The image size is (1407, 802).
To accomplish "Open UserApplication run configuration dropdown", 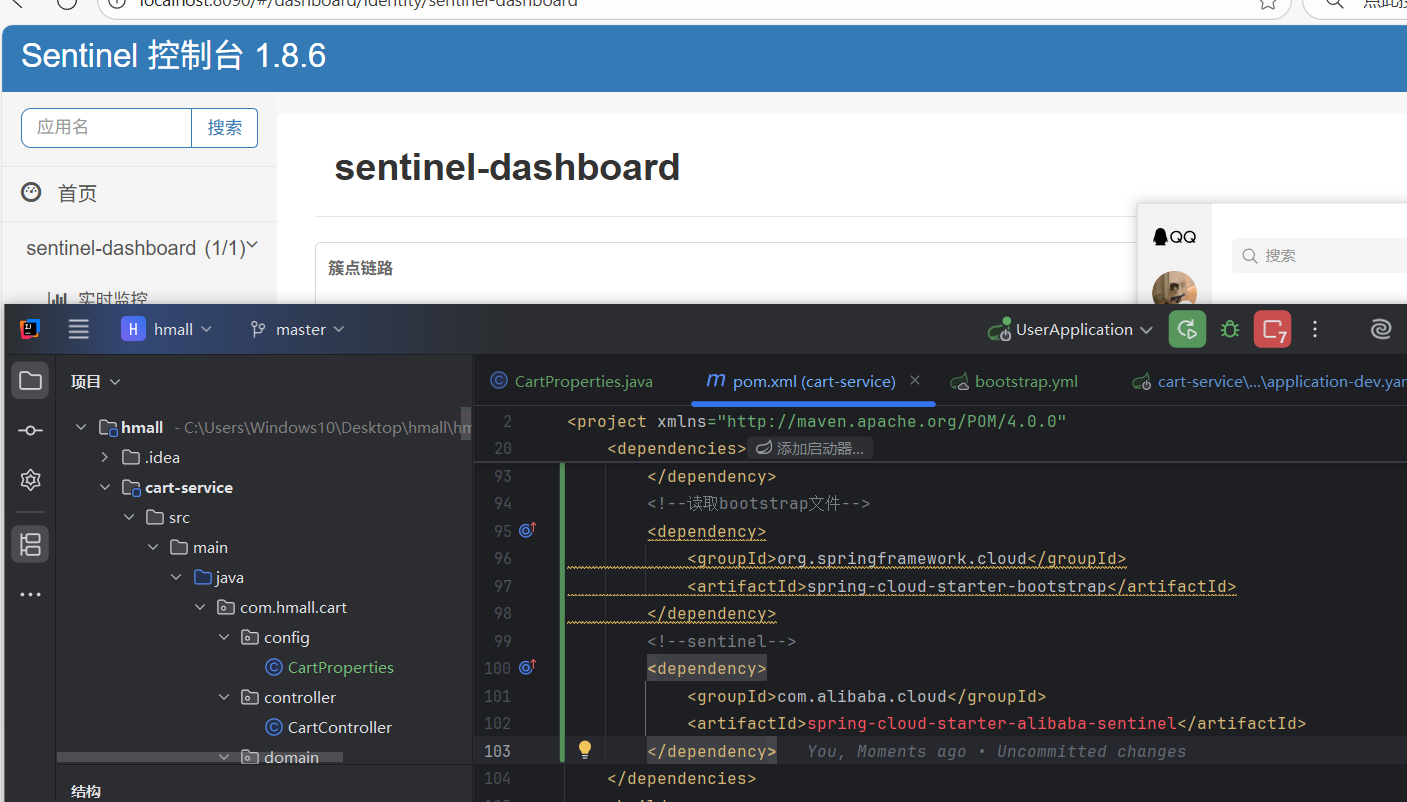I will click(1070, 329).
